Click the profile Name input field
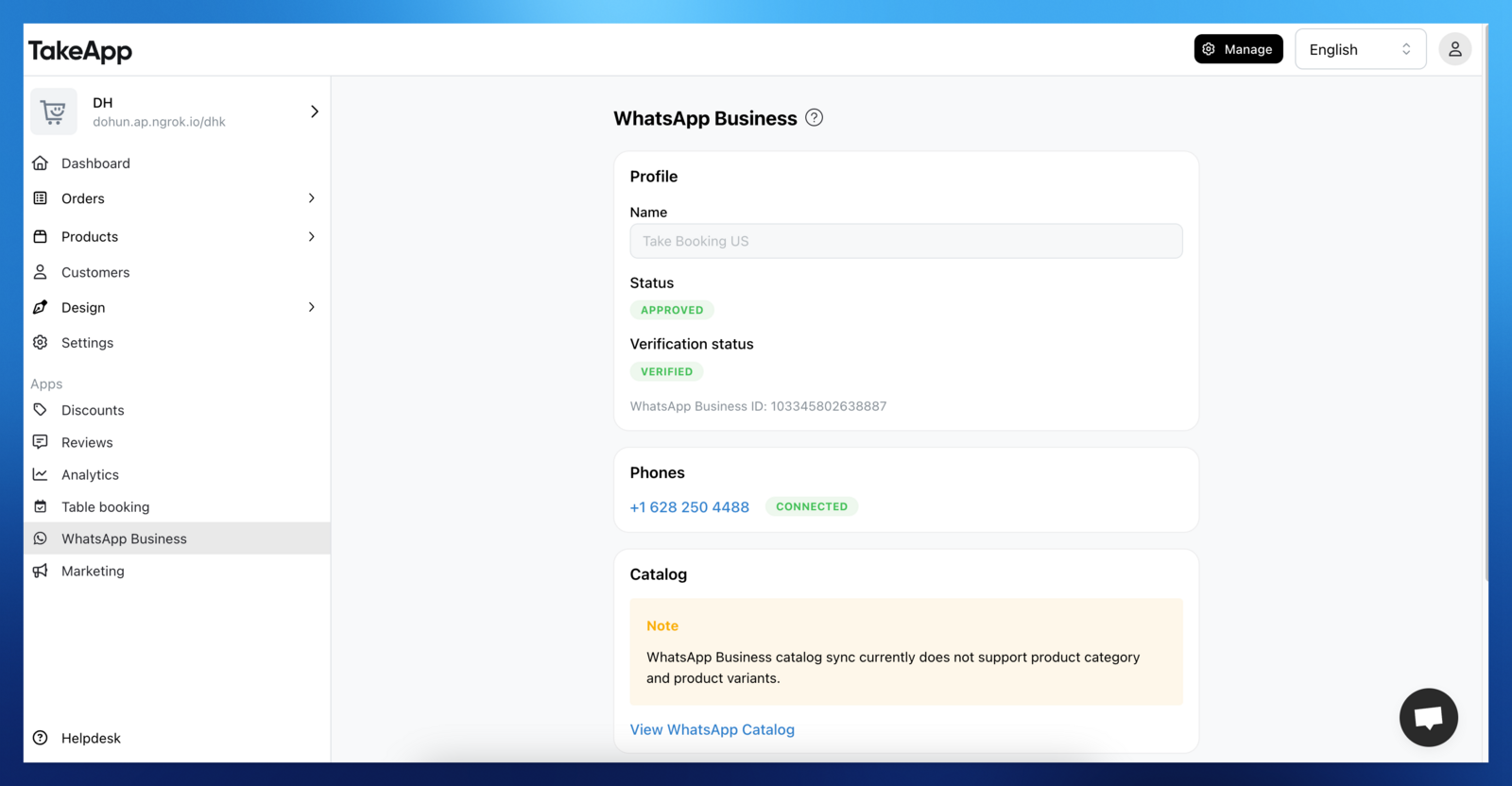This screenshot has height=786, width=1512. 906,241
